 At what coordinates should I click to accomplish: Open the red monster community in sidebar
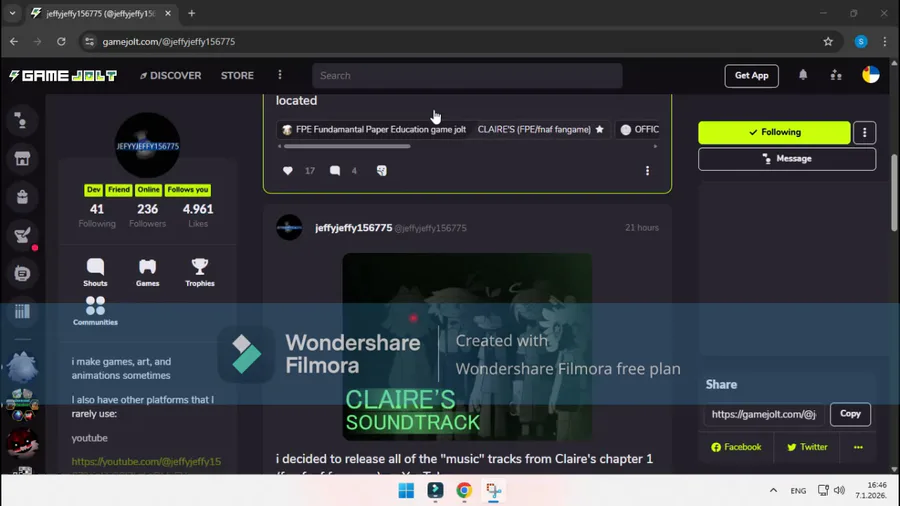(22, 442)
